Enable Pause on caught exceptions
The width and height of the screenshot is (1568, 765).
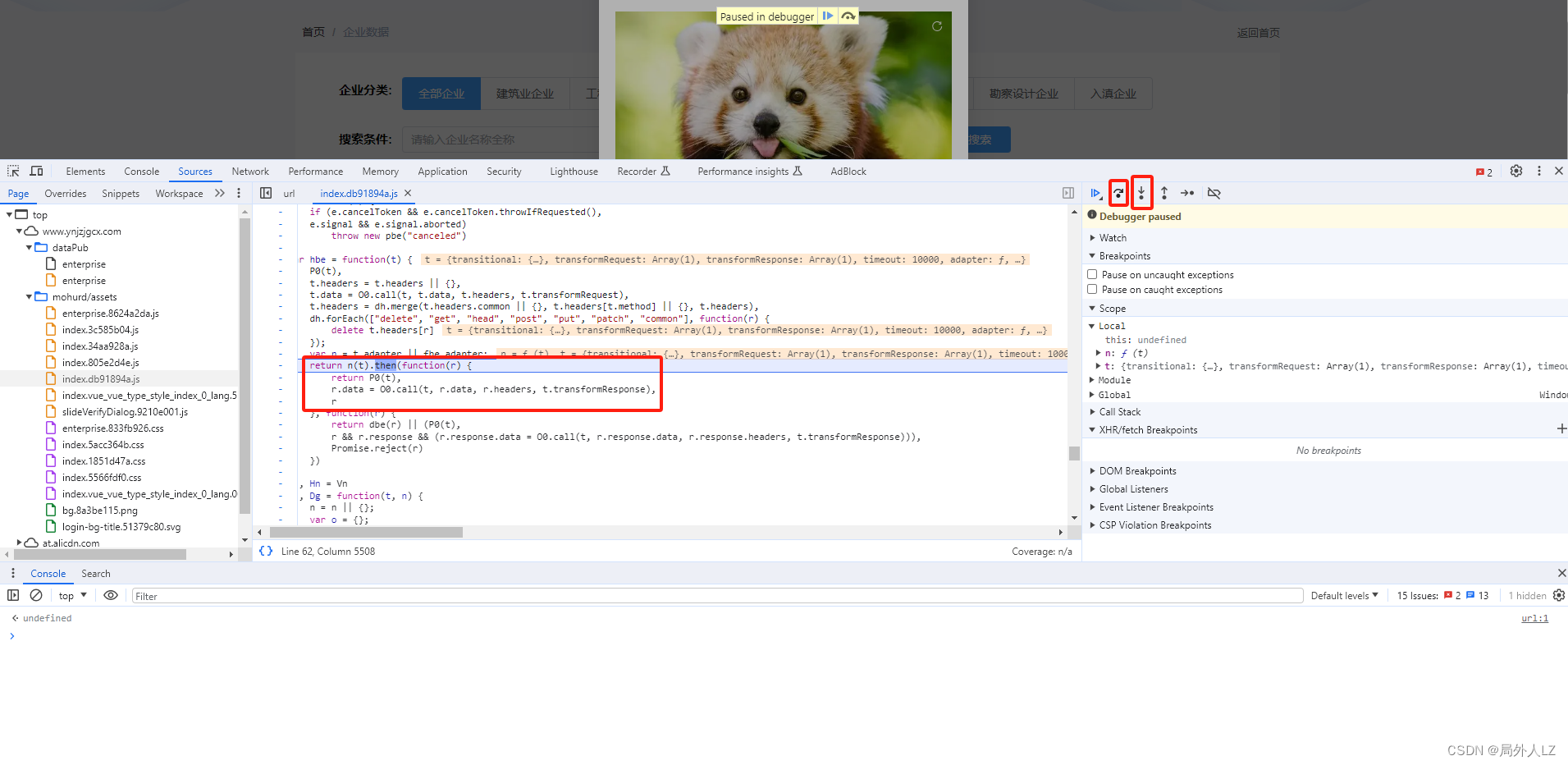[x=1092, y=289]
